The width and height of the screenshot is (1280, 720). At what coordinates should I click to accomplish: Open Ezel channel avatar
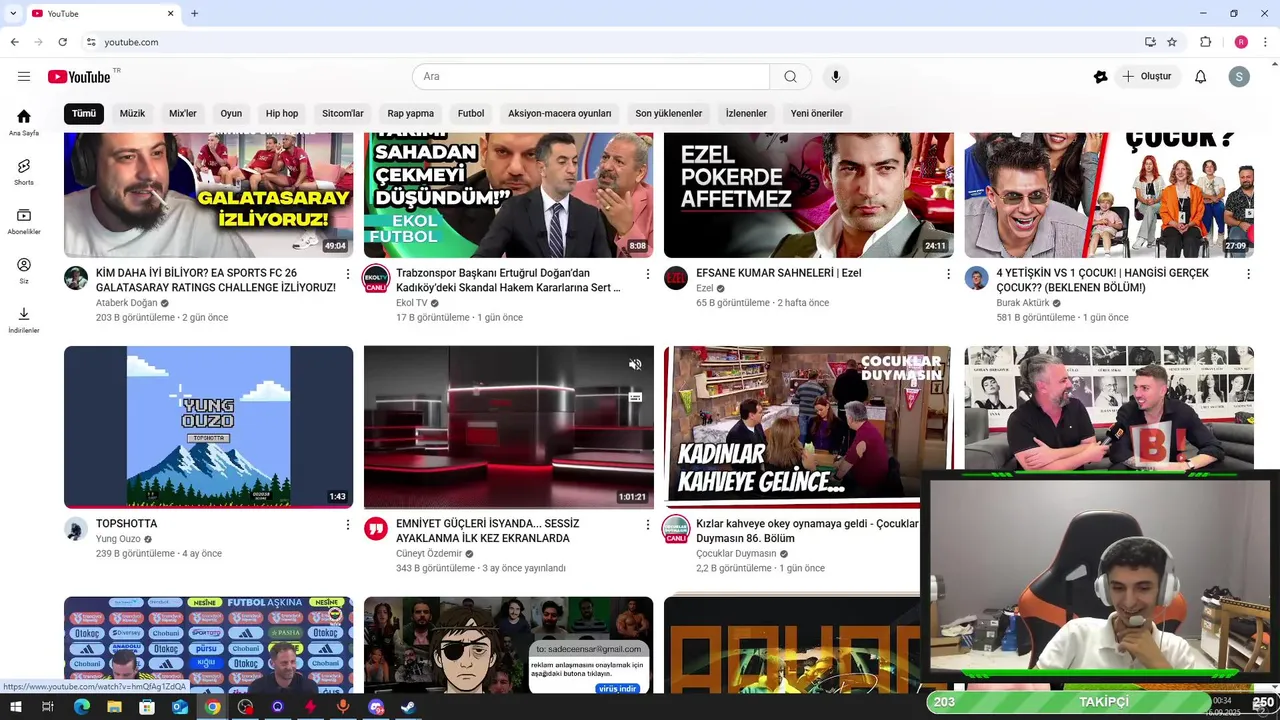[676, 278]
